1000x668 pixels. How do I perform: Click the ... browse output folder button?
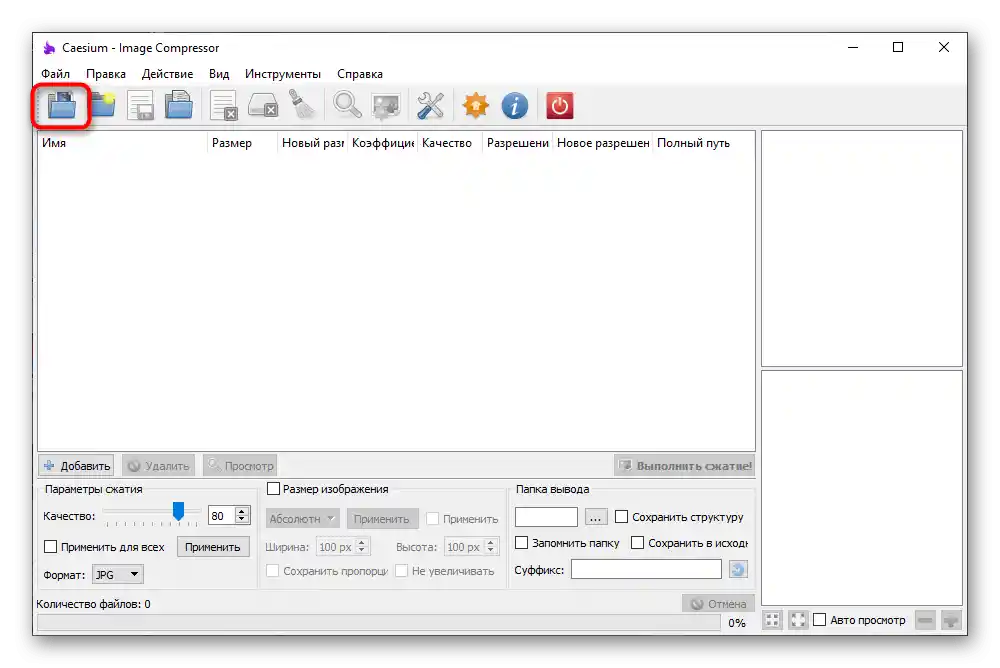[596, 517]
